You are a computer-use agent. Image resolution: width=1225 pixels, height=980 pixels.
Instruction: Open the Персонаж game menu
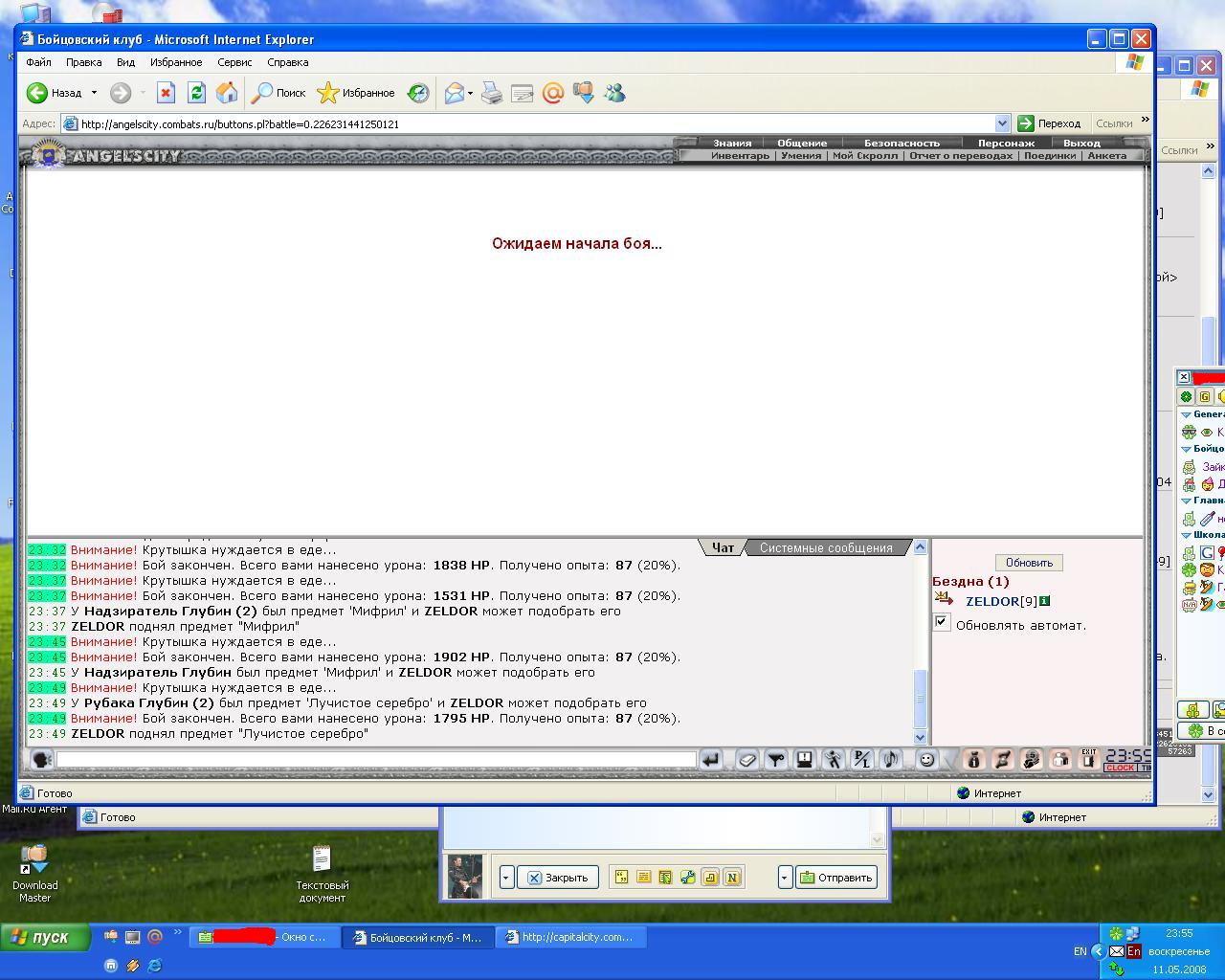[x=1006, y=144]
